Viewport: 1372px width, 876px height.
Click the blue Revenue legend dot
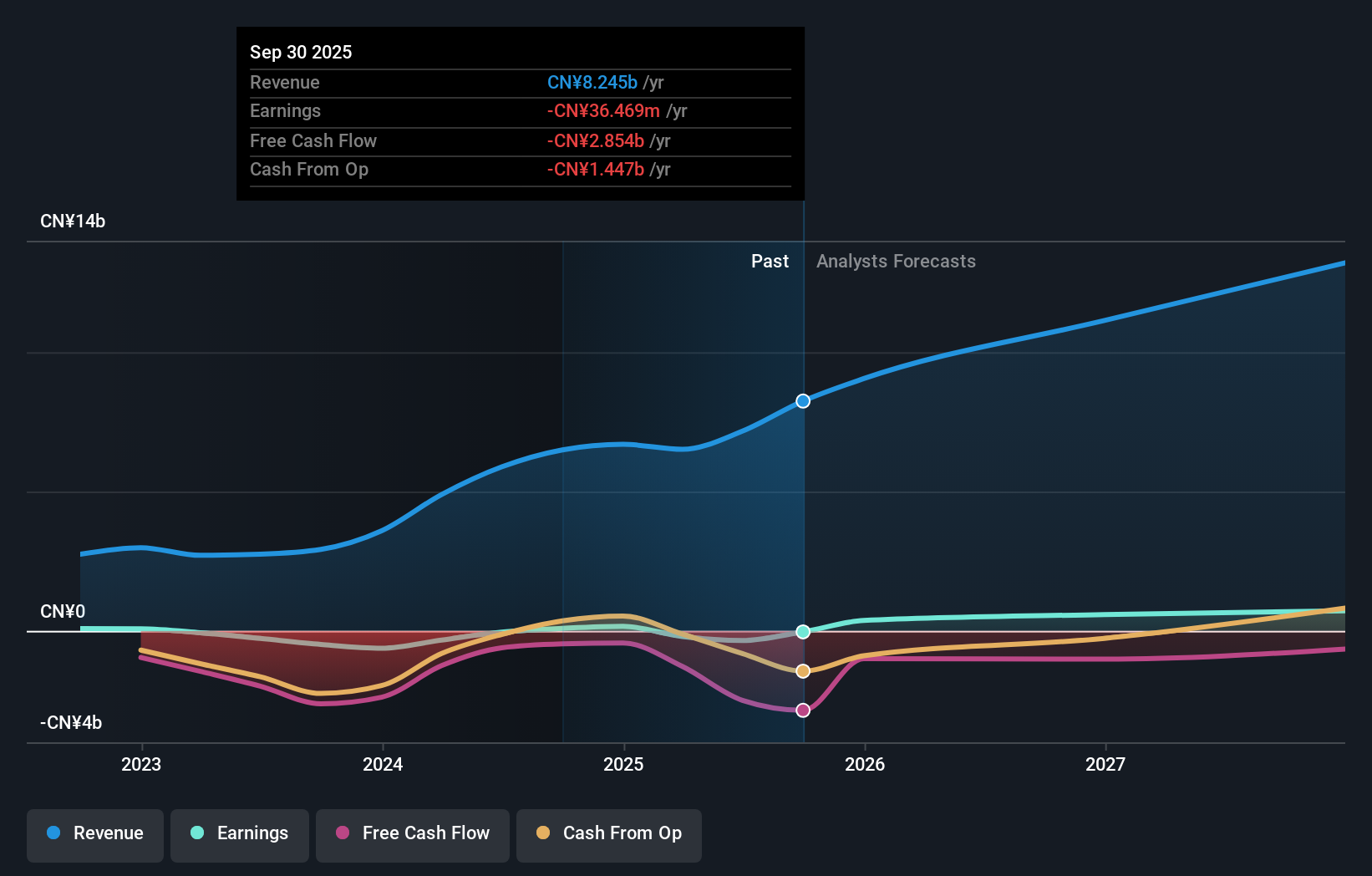click(53, 833)
